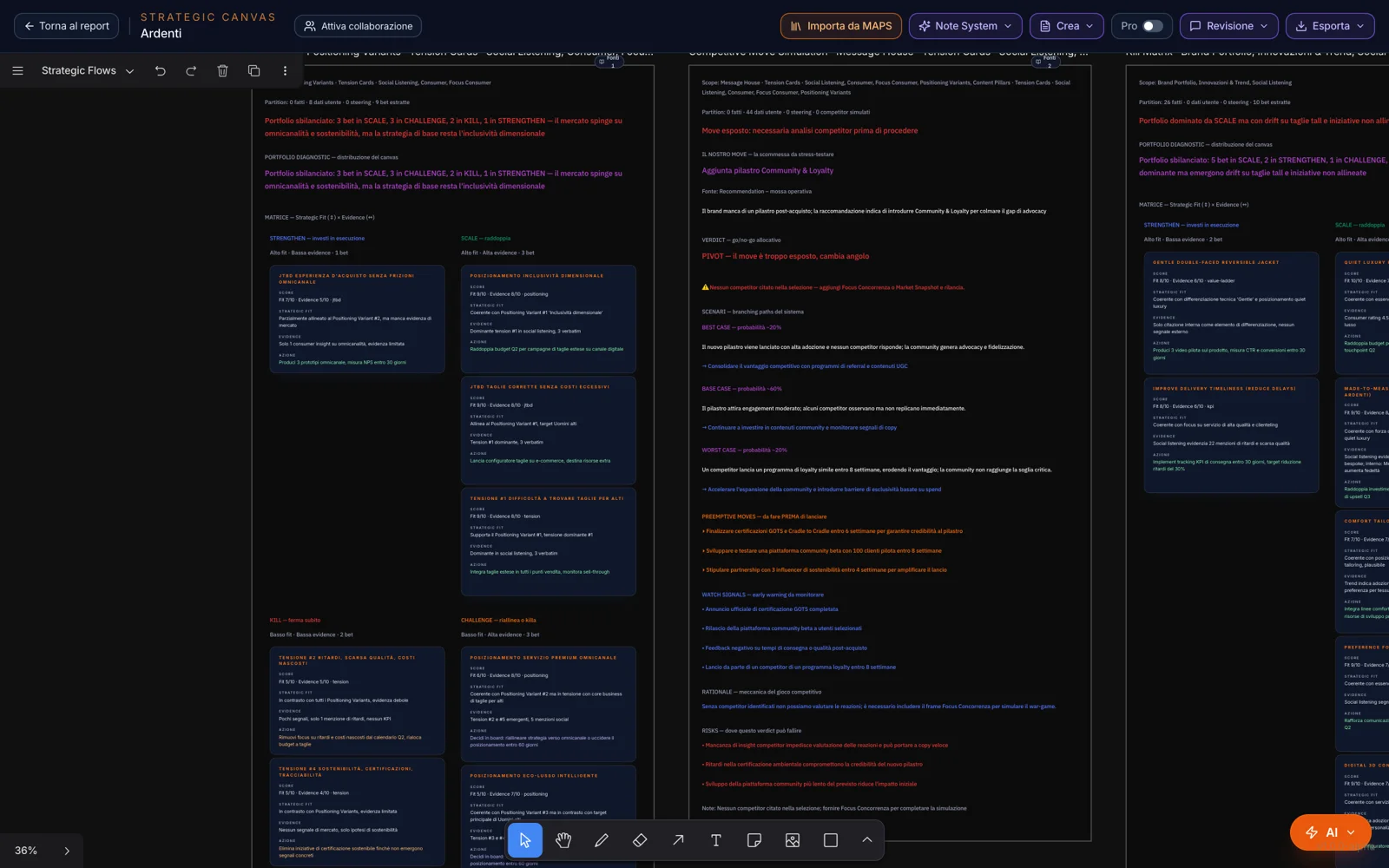Image resolution: width=1389 pixels, height=868 pixels.
Task: Click the Fonti 1 badge icon
Action: [611, 62]
